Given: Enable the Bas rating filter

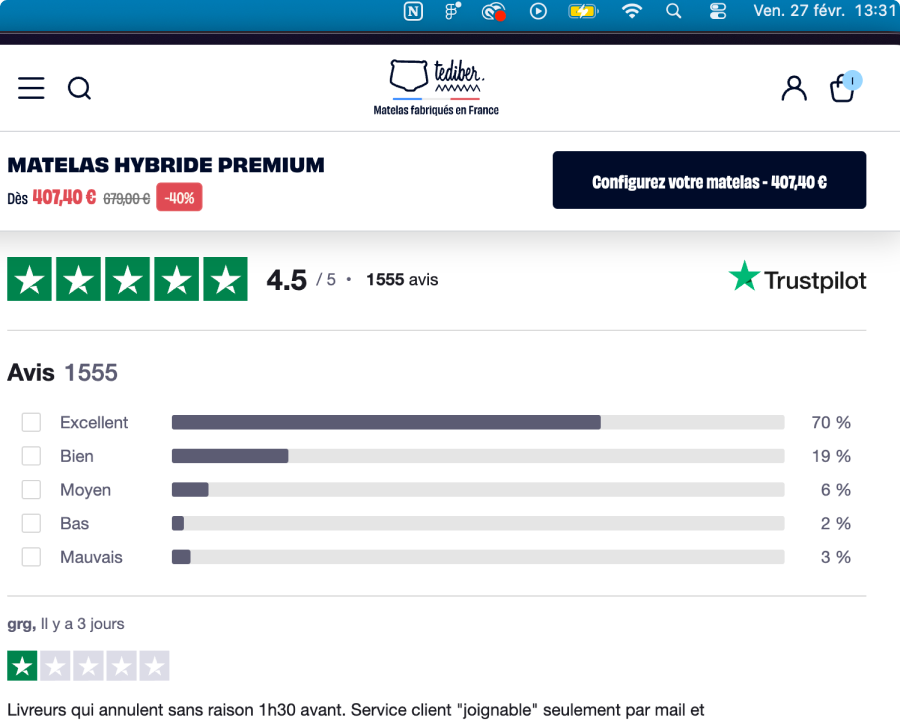Looking at the screenshot, I should click(x=31, y=523).
